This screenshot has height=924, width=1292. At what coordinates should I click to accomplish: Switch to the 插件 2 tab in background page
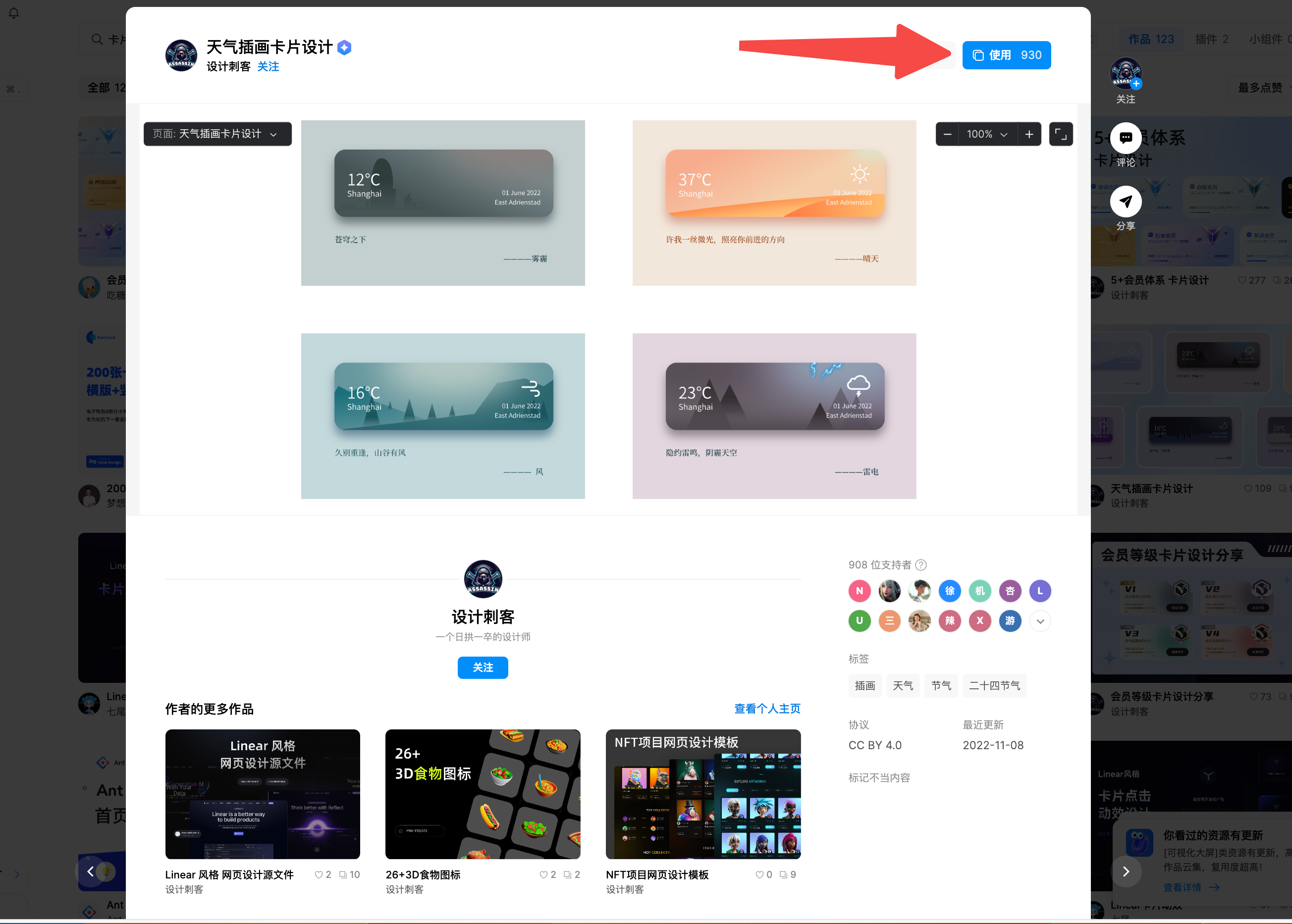[1211, 39]
